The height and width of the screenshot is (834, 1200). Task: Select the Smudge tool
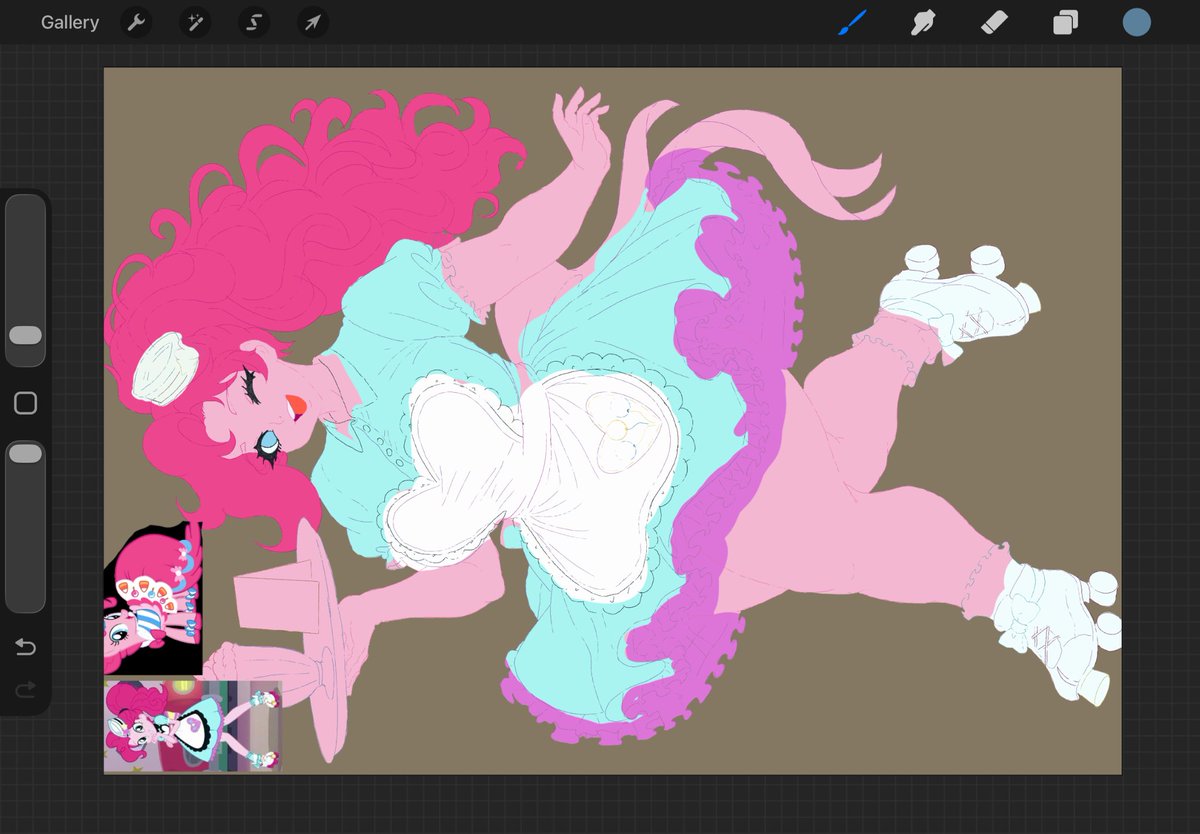click(923, 22)
